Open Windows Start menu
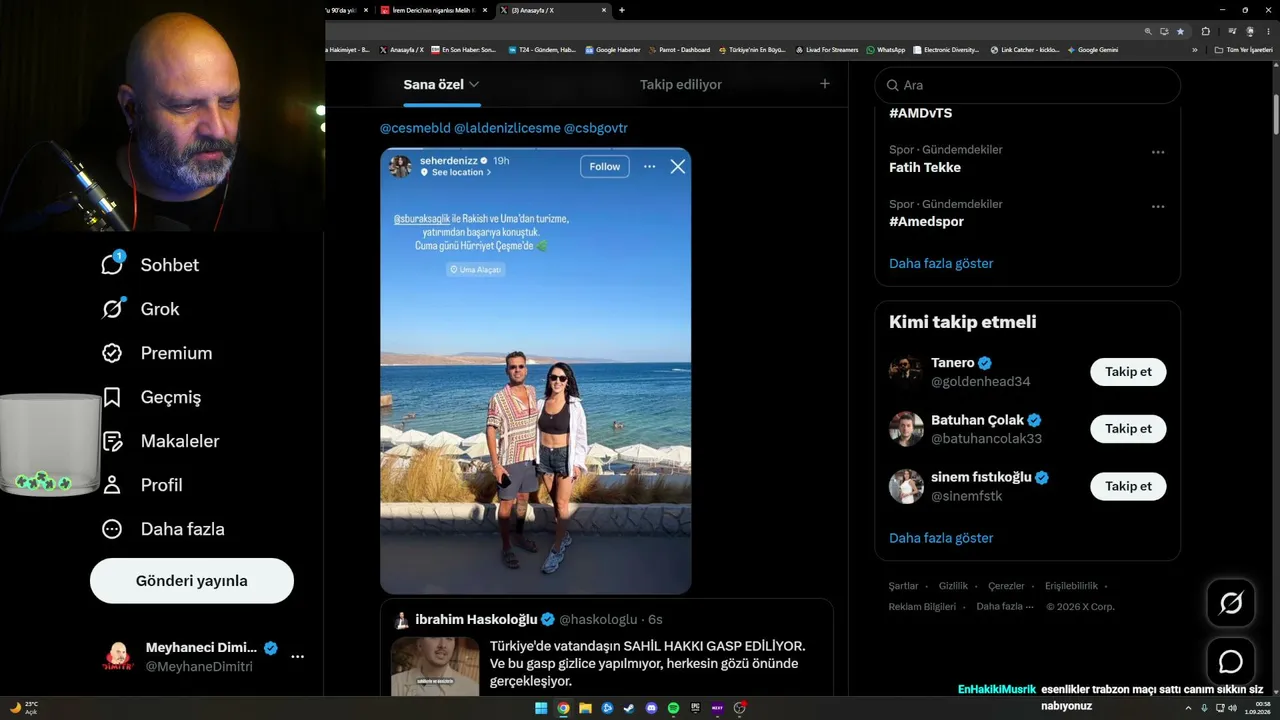Image resolution: width=1280 pixels, height=720 pixels. 541,708
